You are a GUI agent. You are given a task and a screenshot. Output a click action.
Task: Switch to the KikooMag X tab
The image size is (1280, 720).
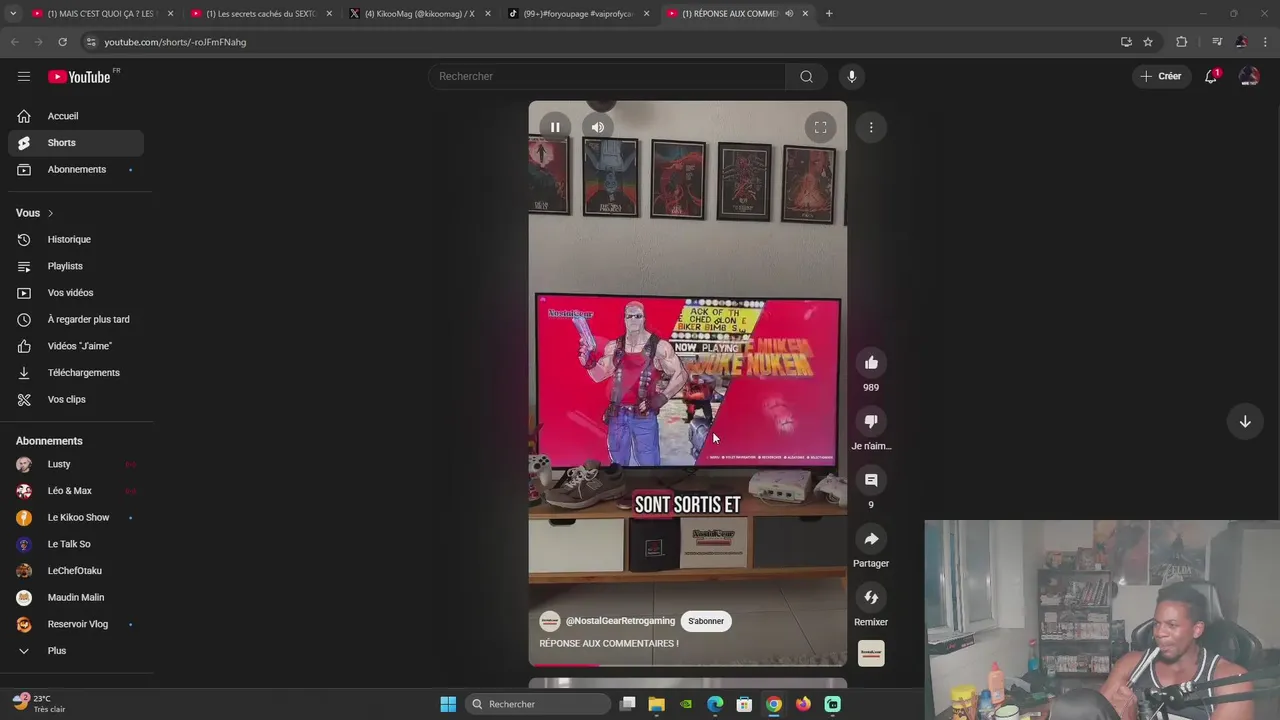point(418,14)
